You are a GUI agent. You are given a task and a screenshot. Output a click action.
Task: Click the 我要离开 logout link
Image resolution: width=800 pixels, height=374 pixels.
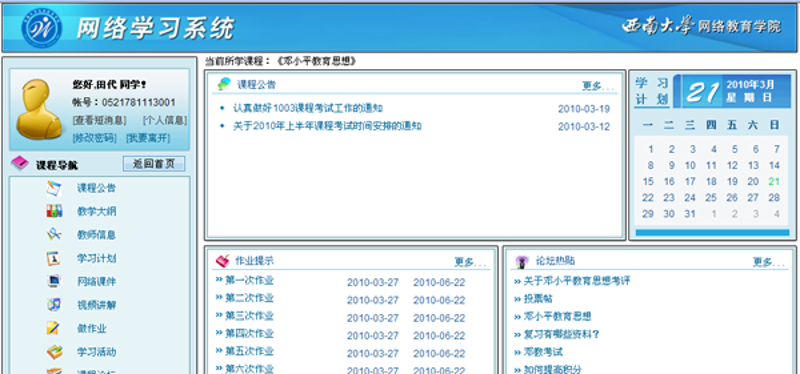(148, 138)
